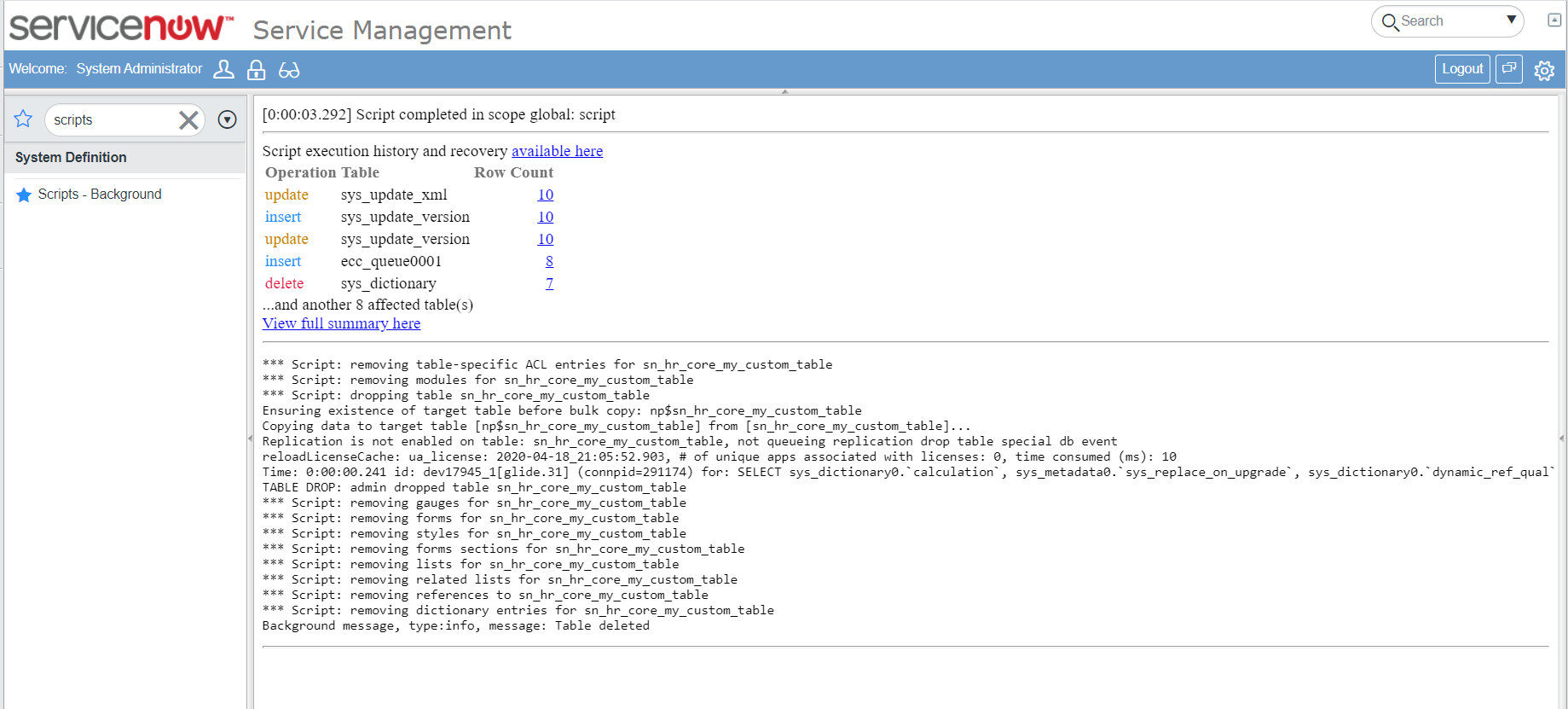Open the system settings gear
The width and height of the screenshot is (1568, 709).
click(x=1544, y=70)
